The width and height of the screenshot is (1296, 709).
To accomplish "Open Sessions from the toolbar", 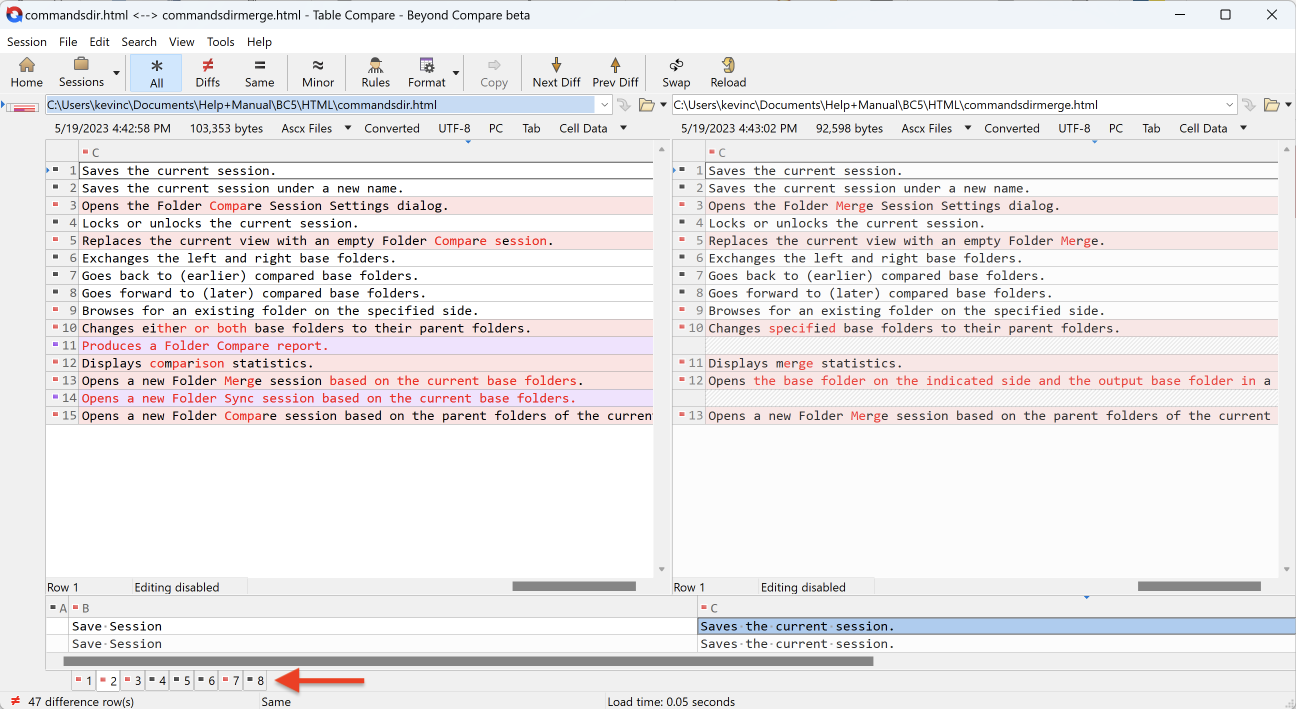I will point(81,73).
